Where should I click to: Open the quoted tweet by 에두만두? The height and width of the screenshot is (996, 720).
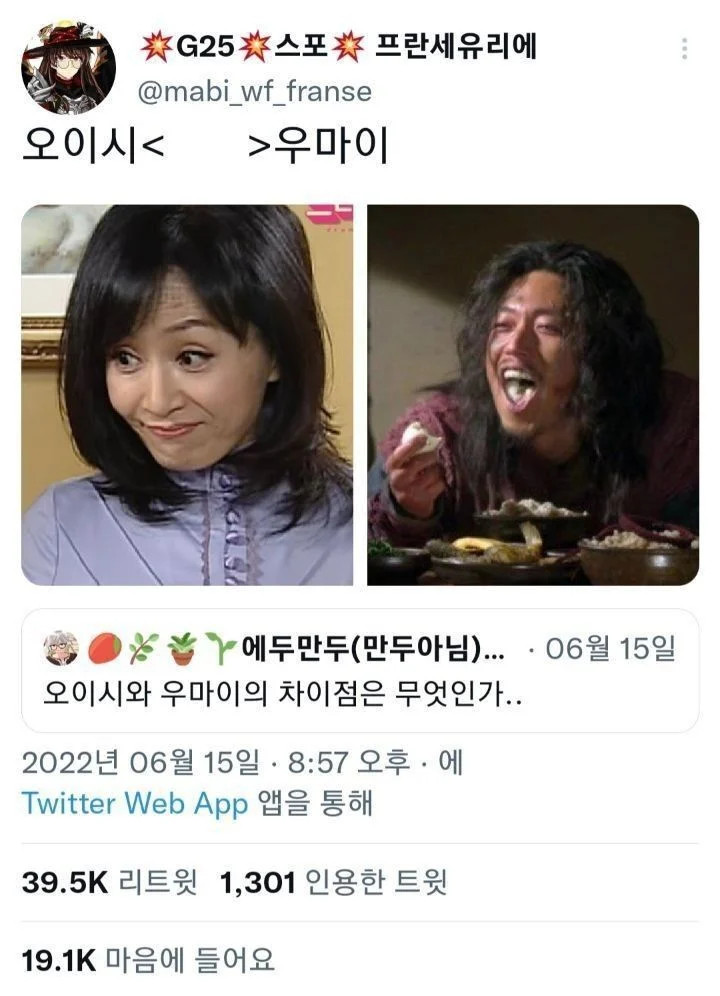(360, 671)
